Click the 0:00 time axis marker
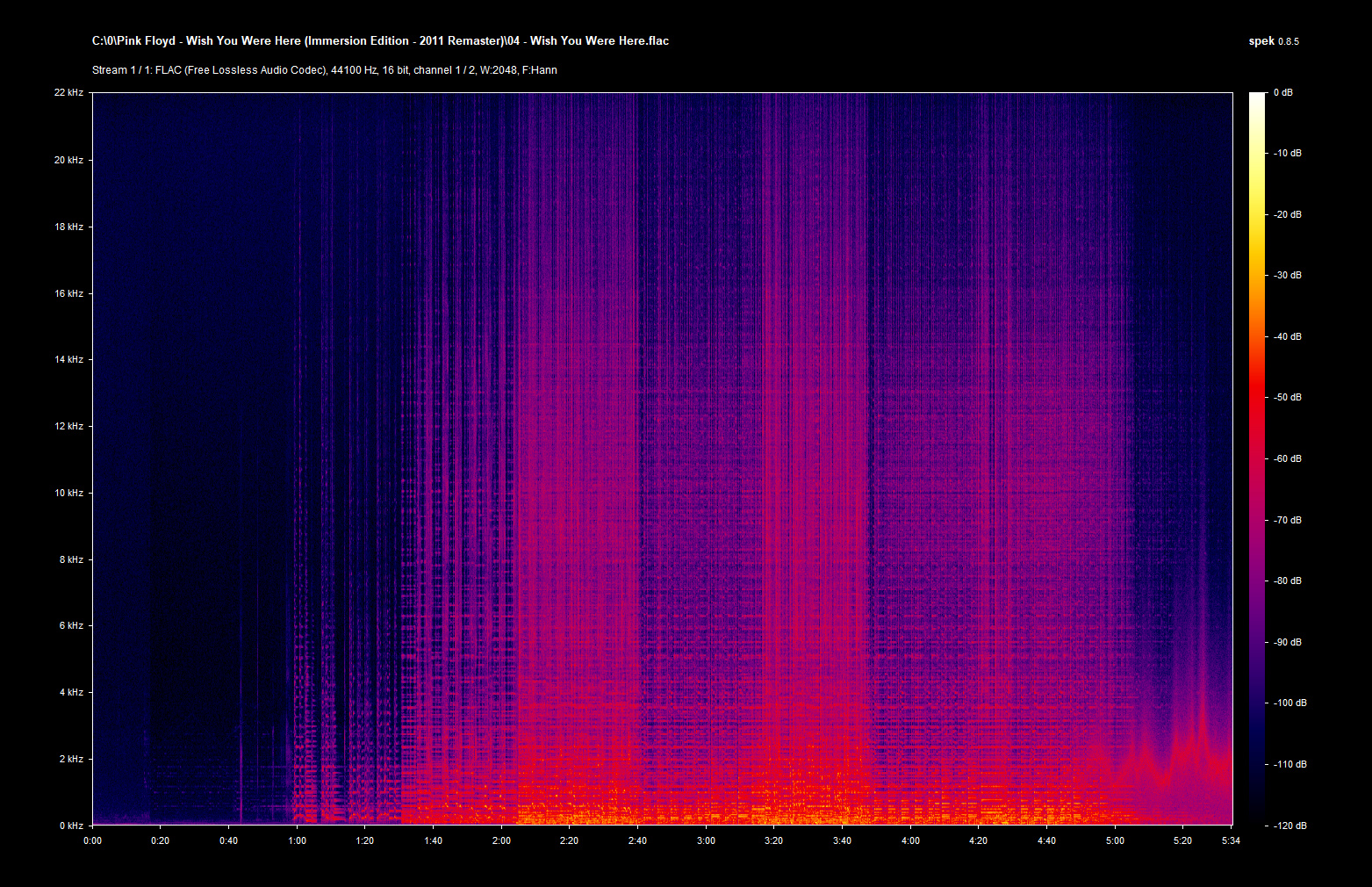This screenshot has width=1372, height=887. pos(92,840)
